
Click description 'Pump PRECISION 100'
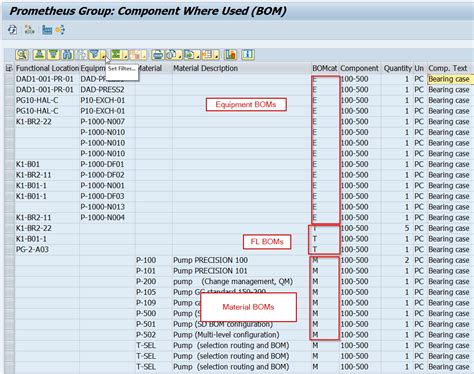[210, 260]
